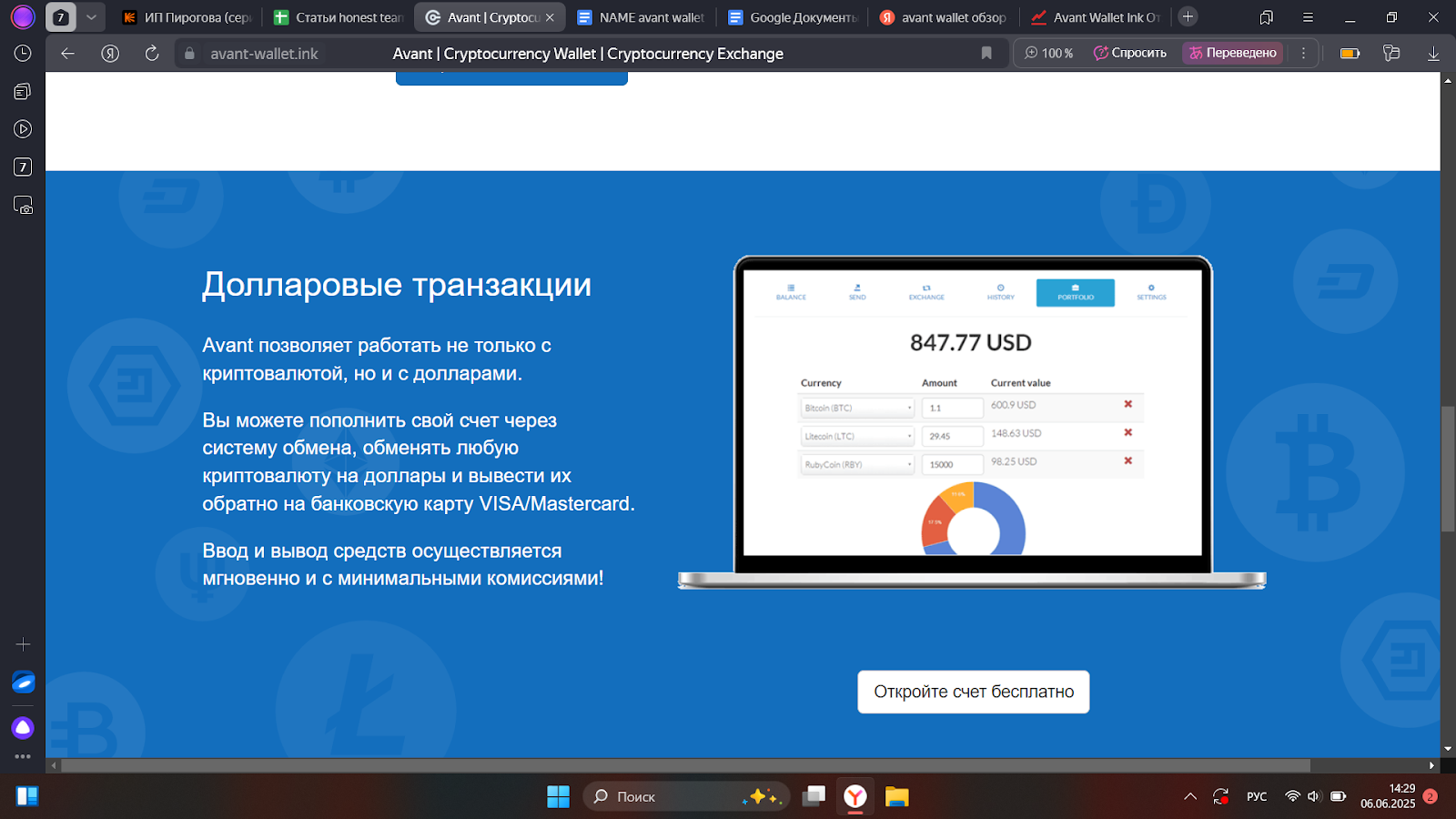Image resolution: width=1456 pixels, height=819 pixels.
Task: Click the heading Долларовые транзакции
Action: [397, 285]
